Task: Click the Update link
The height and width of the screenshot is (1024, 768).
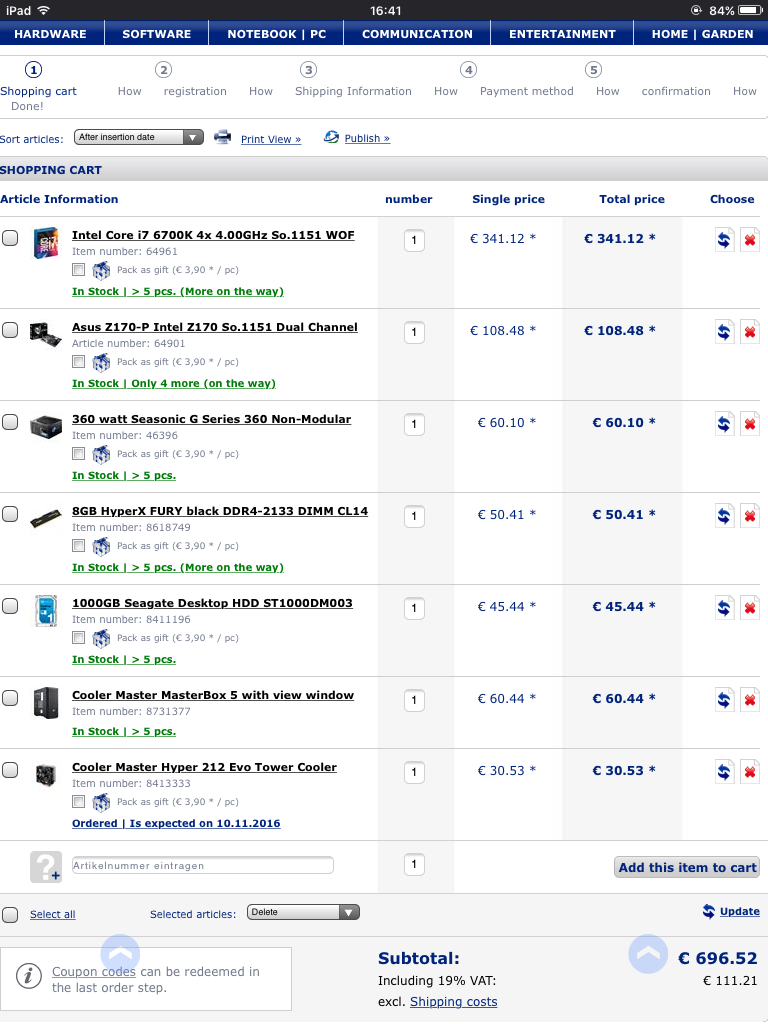Action: click(739, 912)
